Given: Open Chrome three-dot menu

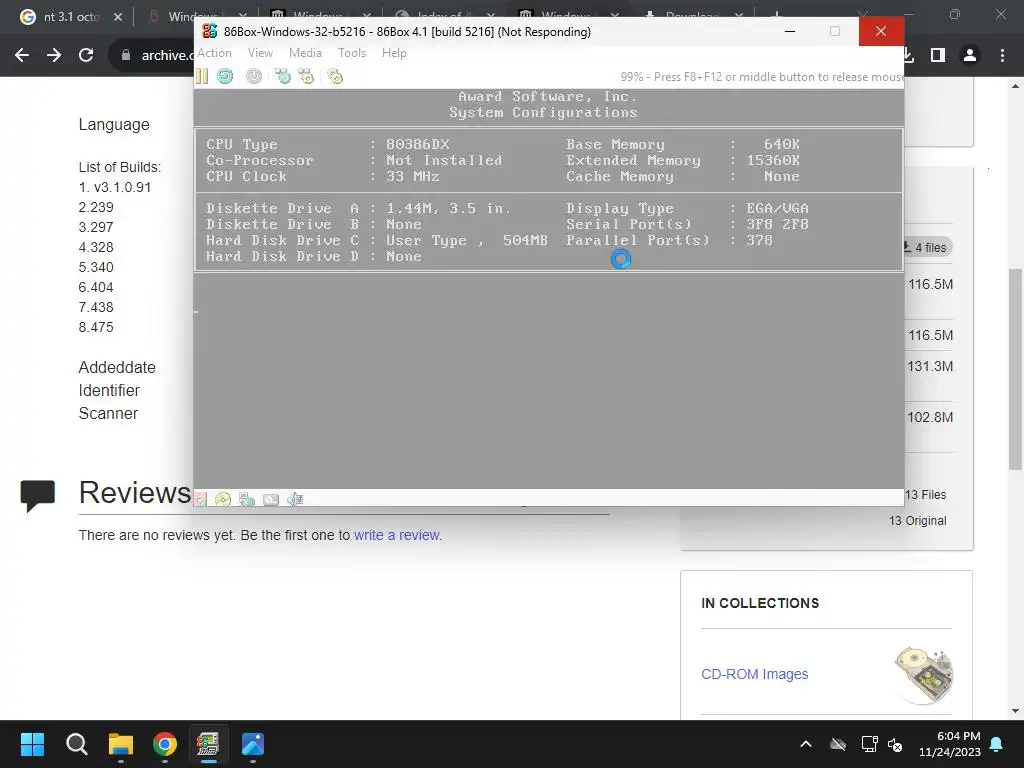Looking at the screenshot, I should pyautogui.click(x=1002, y=56).
